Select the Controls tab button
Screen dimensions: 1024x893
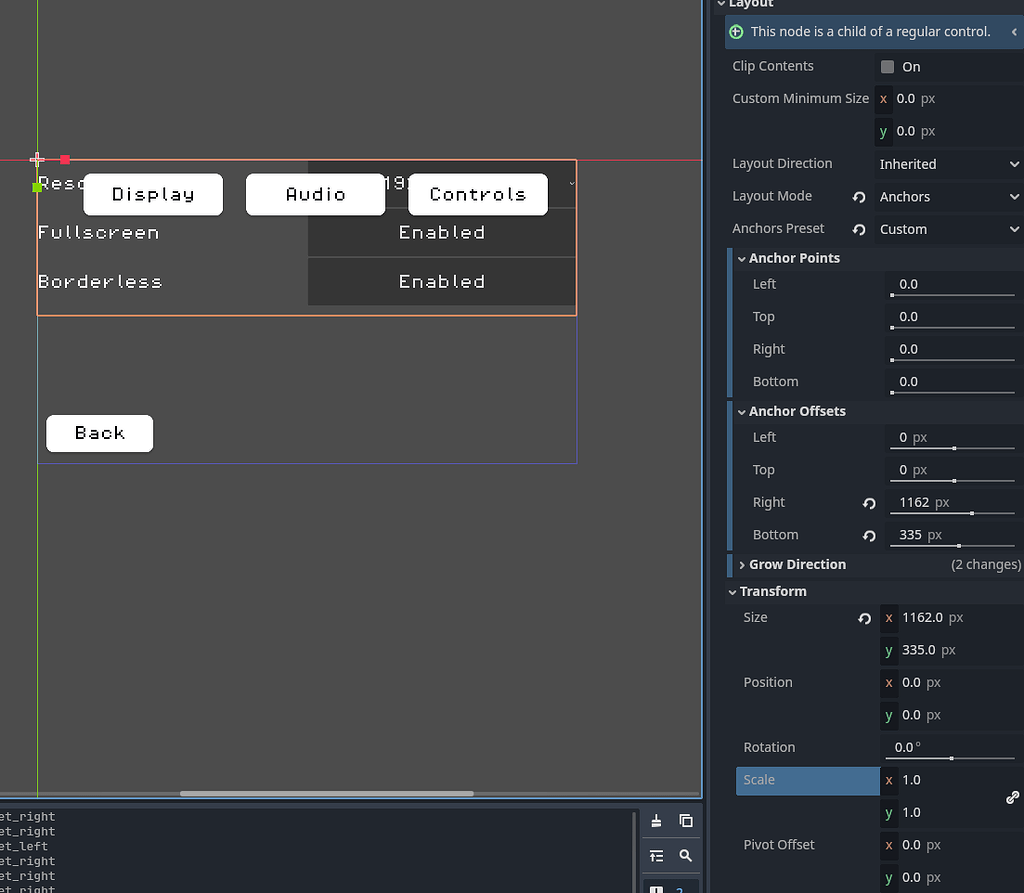coord(477,194)
